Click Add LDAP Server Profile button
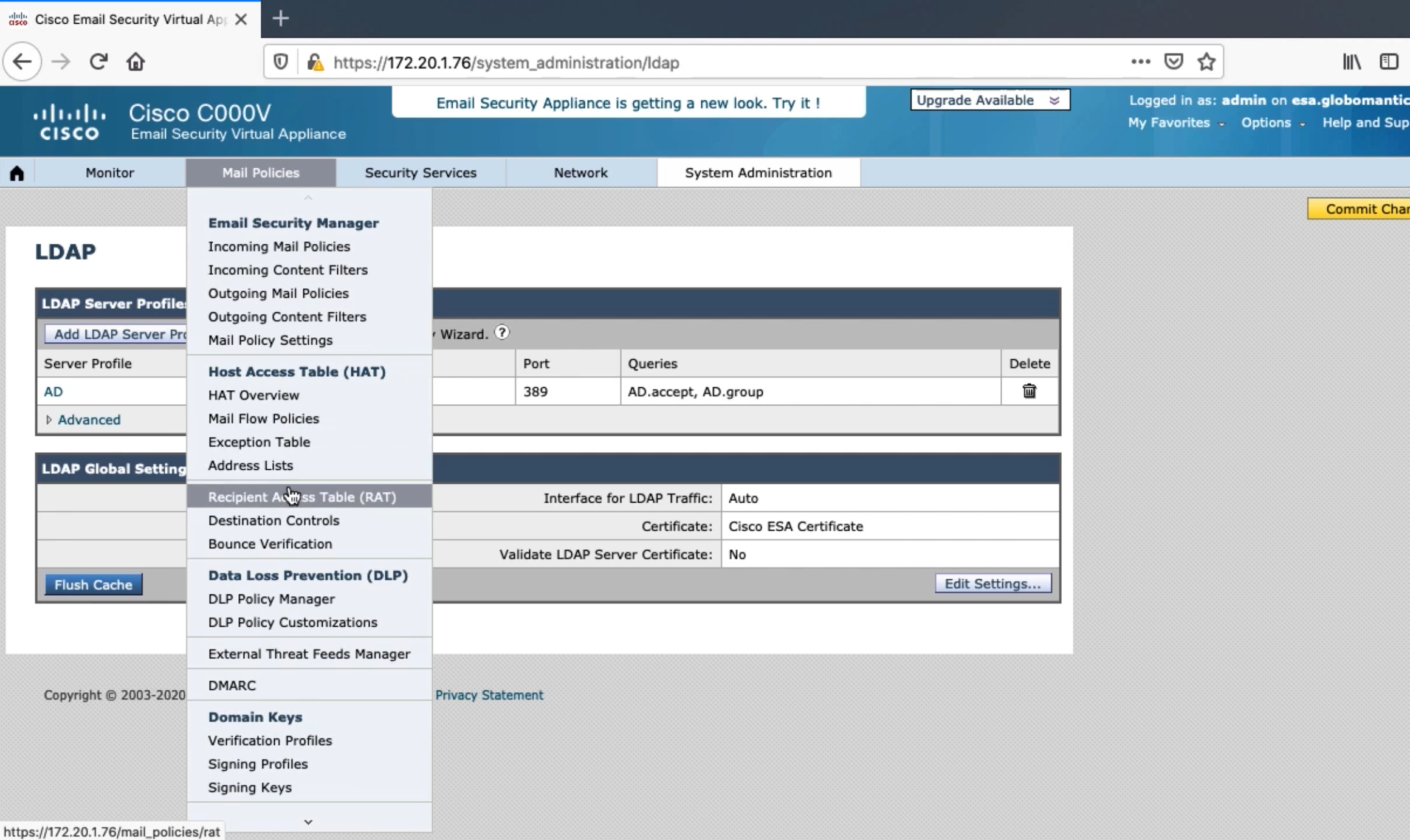Viewport: 1410px width, 840px height. click(x=115, y=334)
